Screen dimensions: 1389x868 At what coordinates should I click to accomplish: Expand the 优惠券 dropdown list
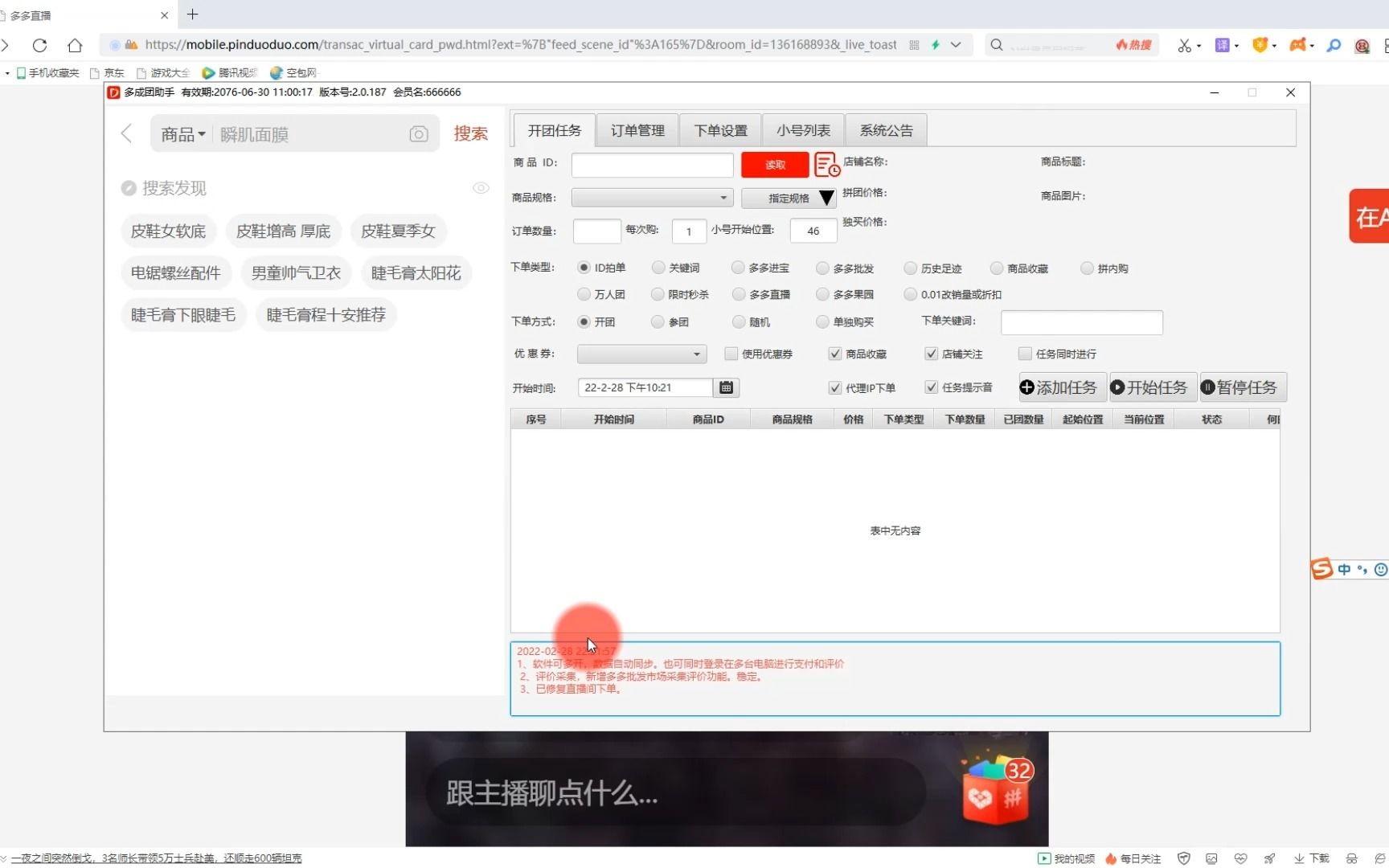pyautogui.click(x=694, y=354)
